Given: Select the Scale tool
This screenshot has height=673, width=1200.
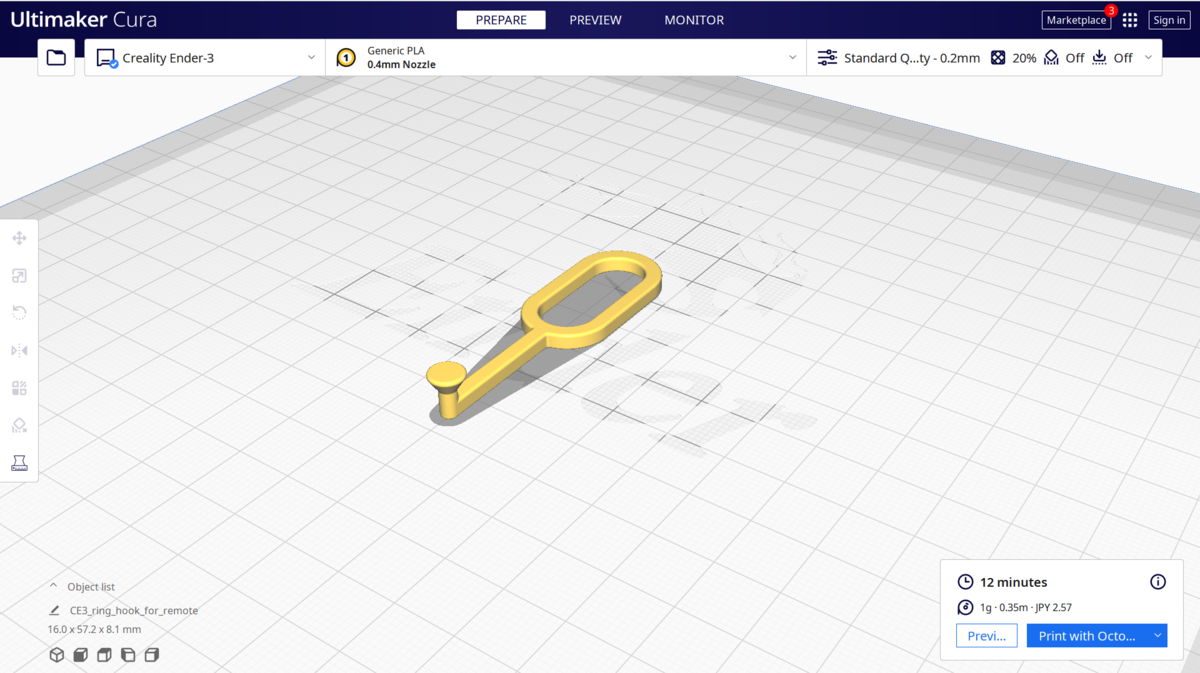Looking at the screenshot, I should (19, 276).
